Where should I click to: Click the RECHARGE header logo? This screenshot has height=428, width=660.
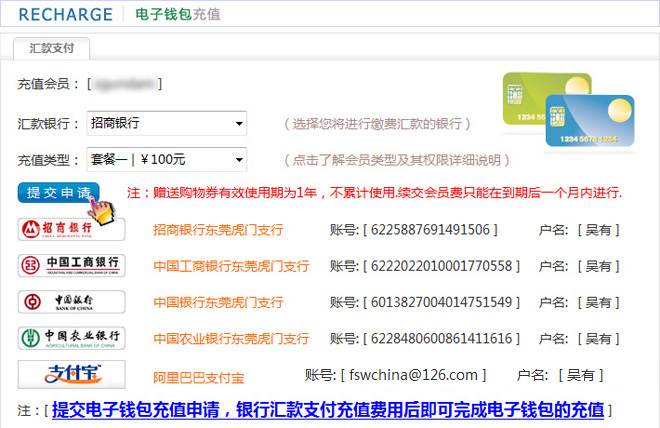point(63,14)
